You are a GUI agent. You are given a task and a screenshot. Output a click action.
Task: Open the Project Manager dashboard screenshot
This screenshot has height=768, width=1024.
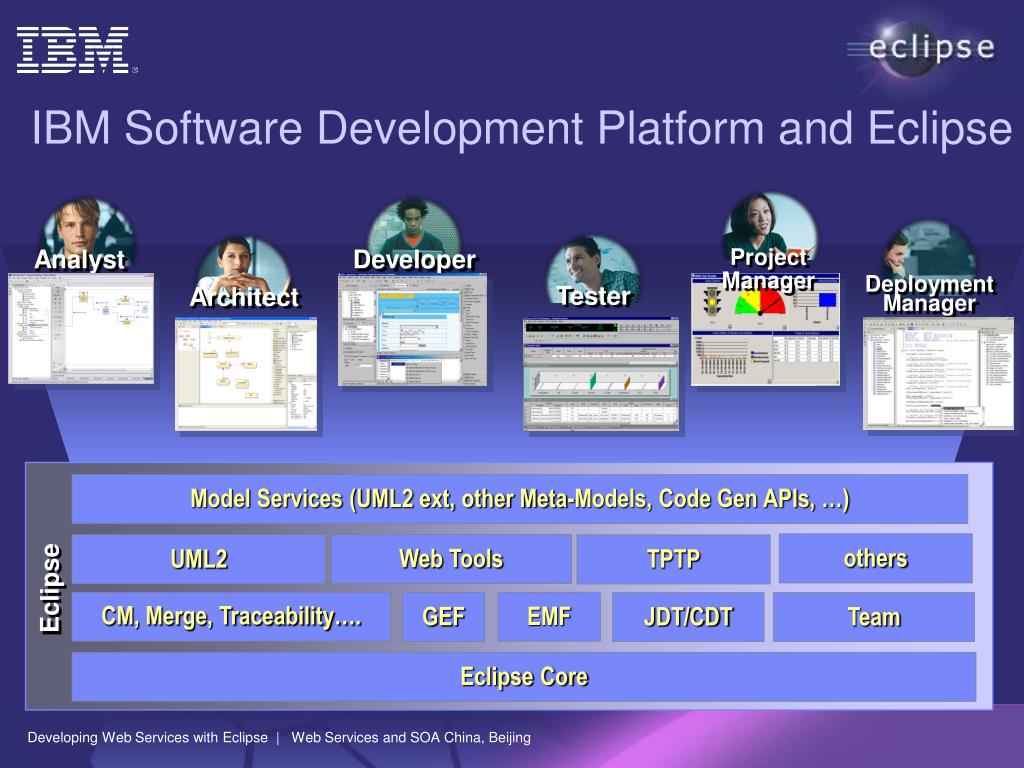765,330
